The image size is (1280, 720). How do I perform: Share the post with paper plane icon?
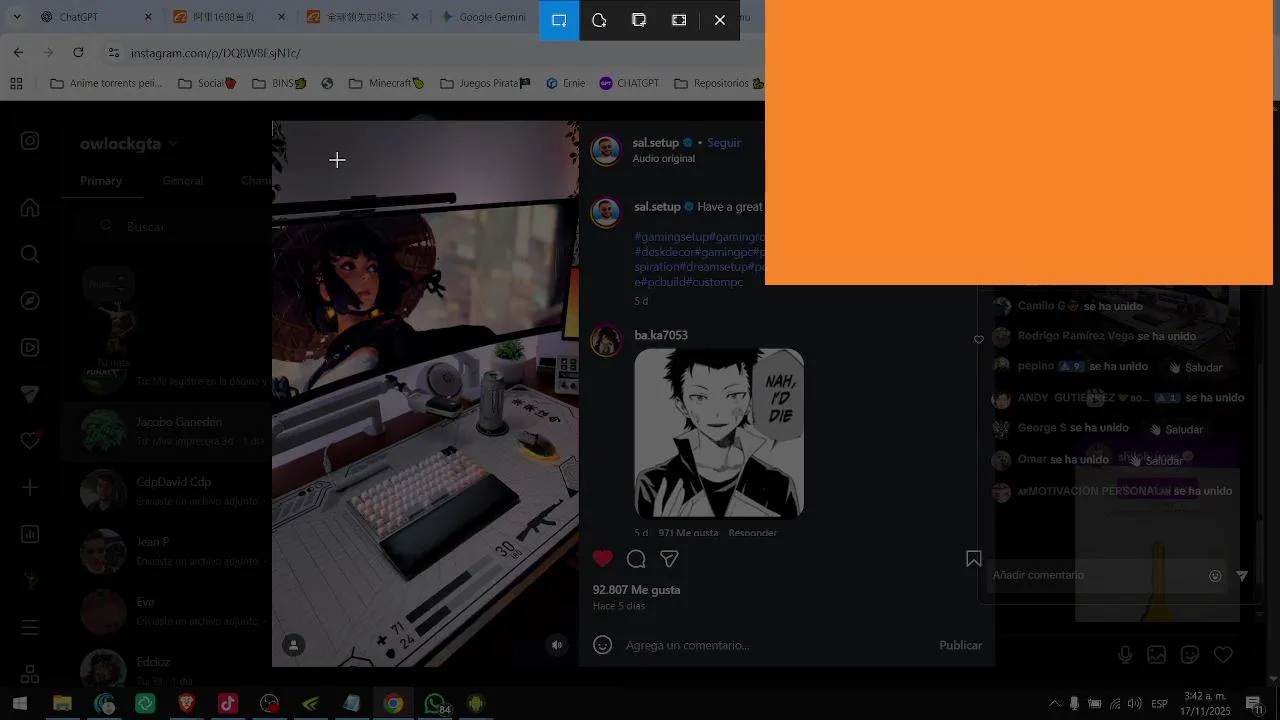click(x=669, y=559)
